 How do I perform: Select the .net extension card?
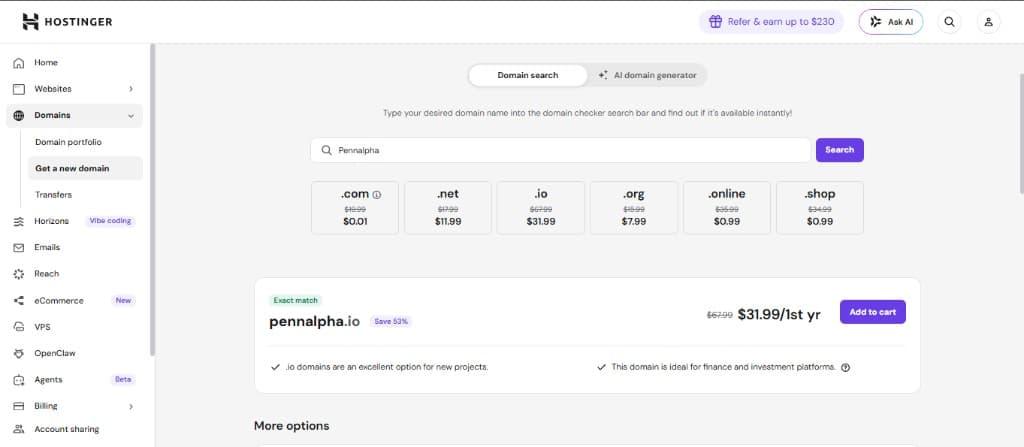(x=447, y=208)
